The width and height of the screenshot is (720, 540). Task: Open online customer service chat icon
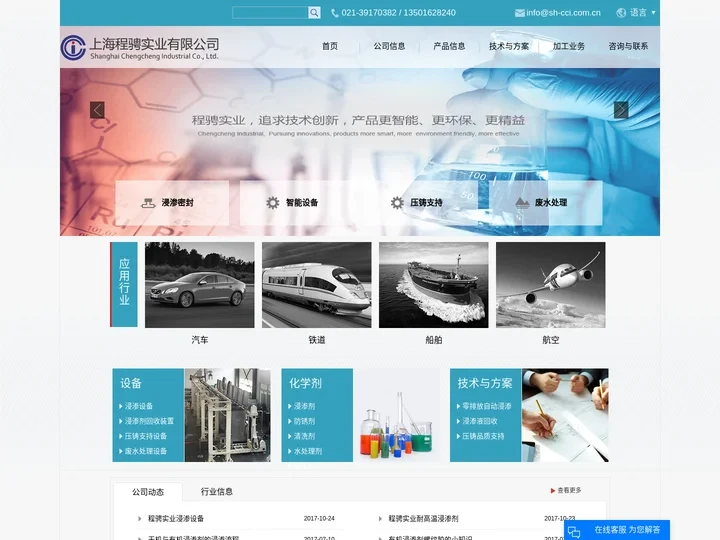point(575,530)
